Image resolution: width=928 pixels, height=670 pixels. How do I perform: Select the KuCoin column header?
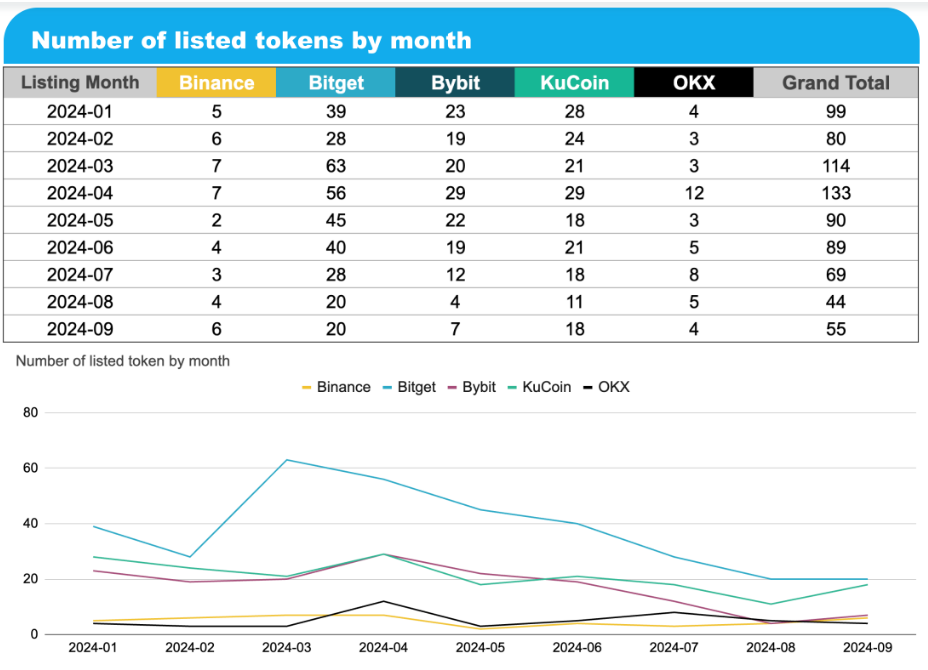coord(574,83)
